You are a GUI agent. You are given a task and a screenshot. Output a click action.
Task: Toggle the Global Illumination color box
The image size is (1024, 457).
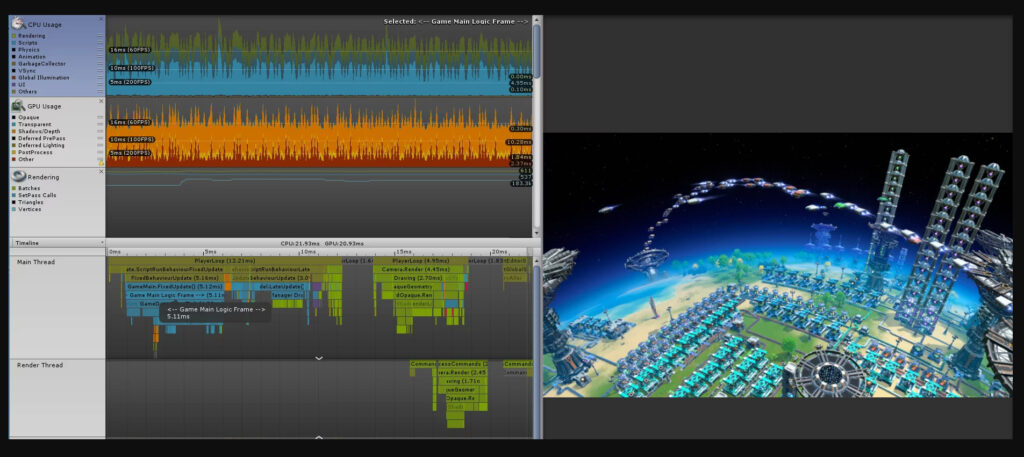tap(14, 78)
